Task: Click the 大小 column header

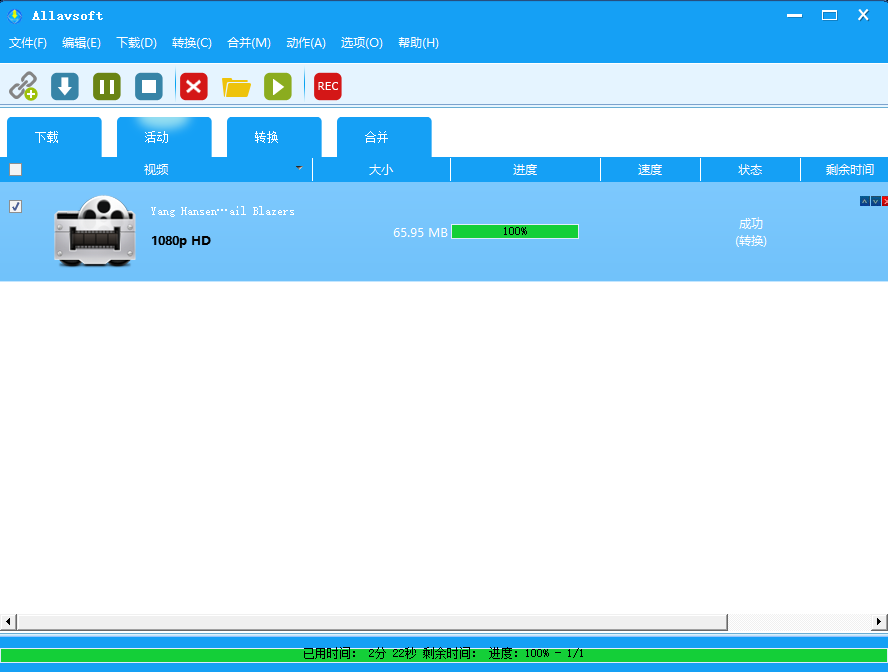Action: [381, 170]
